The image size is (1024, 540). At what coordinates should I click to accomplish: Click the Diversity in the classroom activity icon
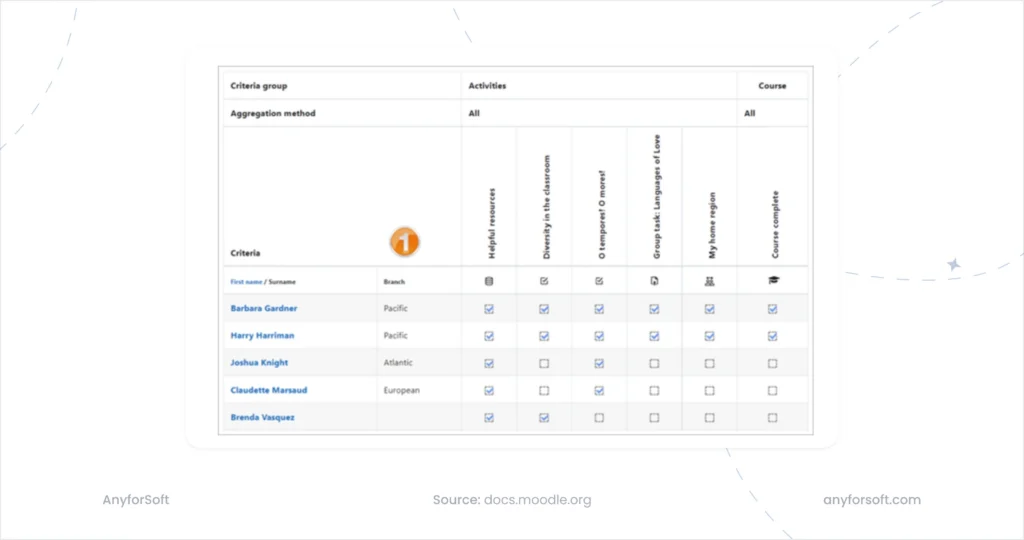pos(544,282)
